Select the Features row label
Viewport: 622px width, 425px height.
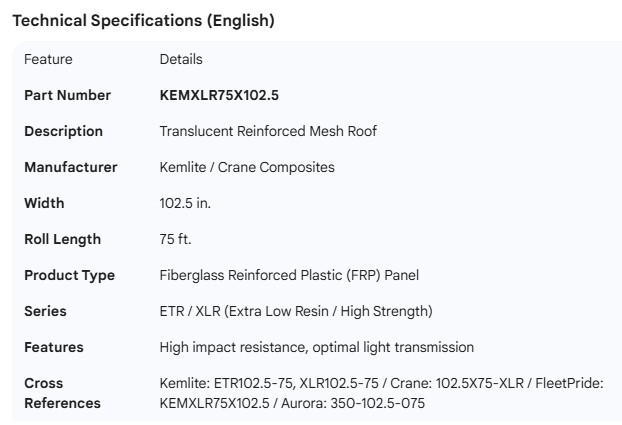[x=54, y=347]
